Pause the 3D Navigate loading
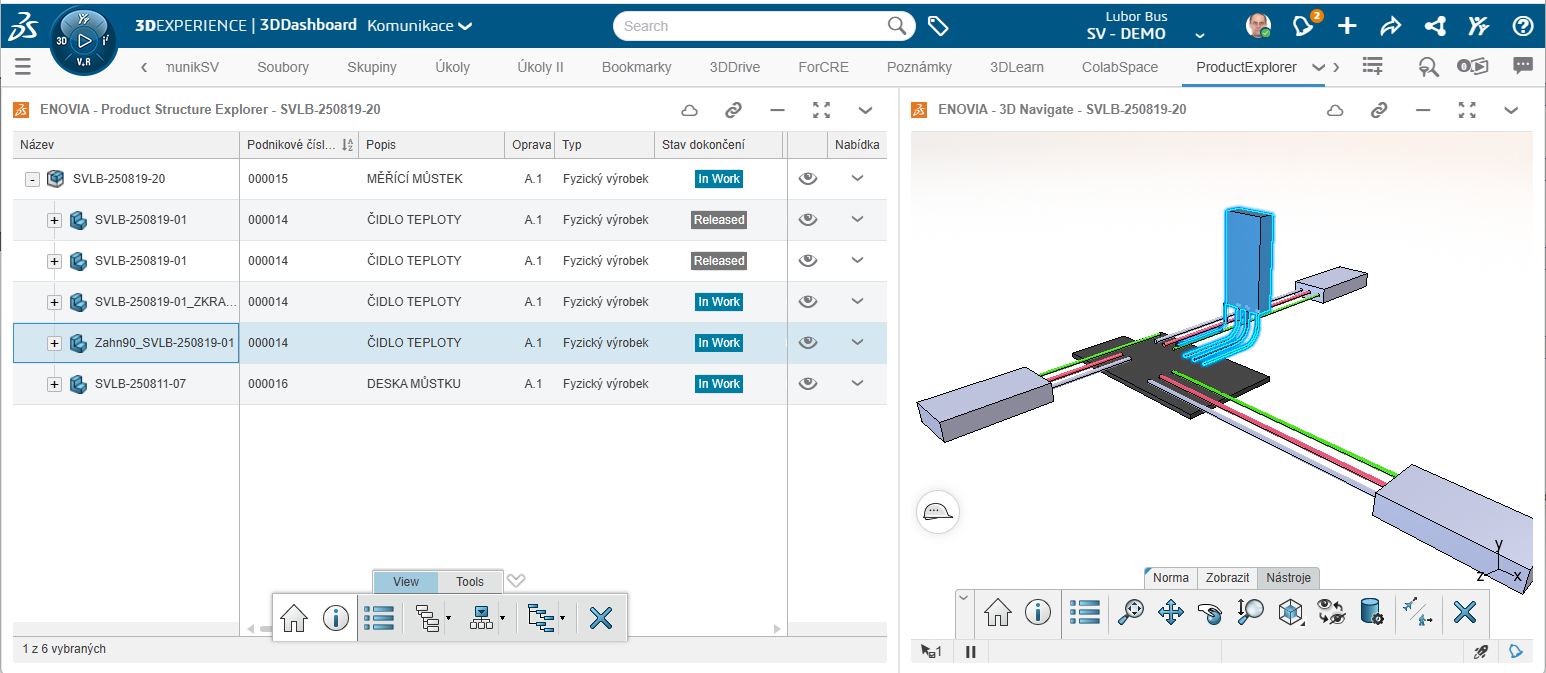Image resolution: width=1546 pixels, height=673 pixels. click(970, 652)
